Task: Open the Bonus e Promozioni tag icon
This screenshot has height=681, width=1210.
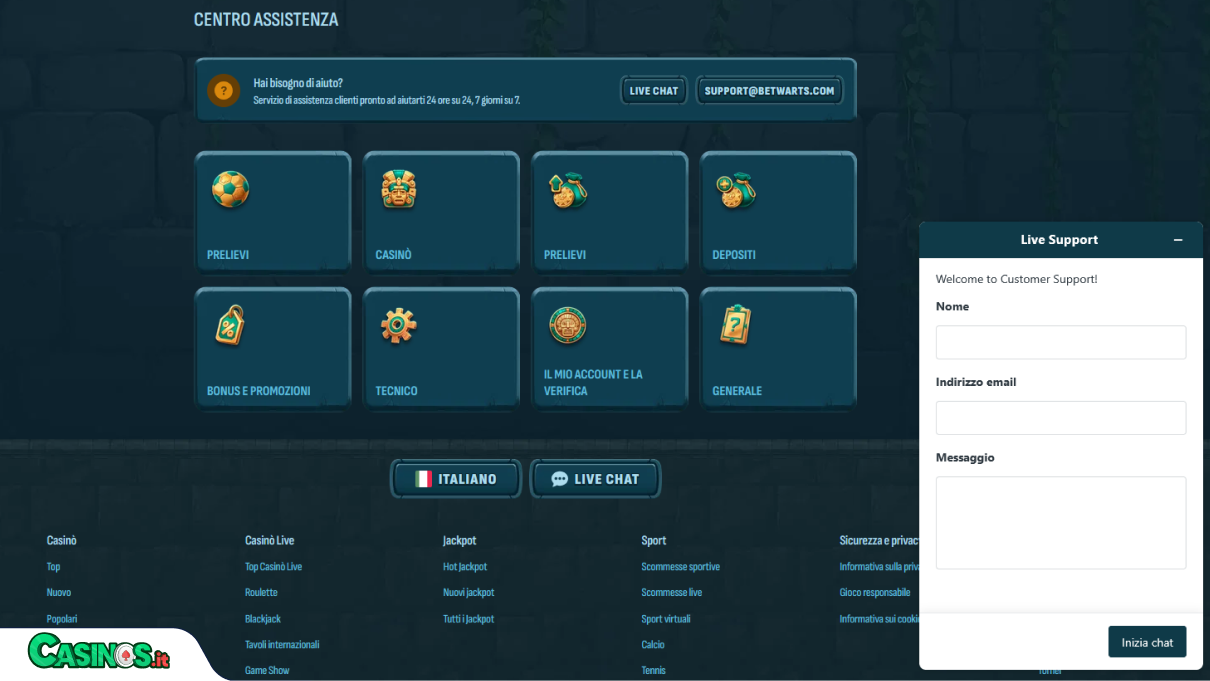Action: coord(272,348)
